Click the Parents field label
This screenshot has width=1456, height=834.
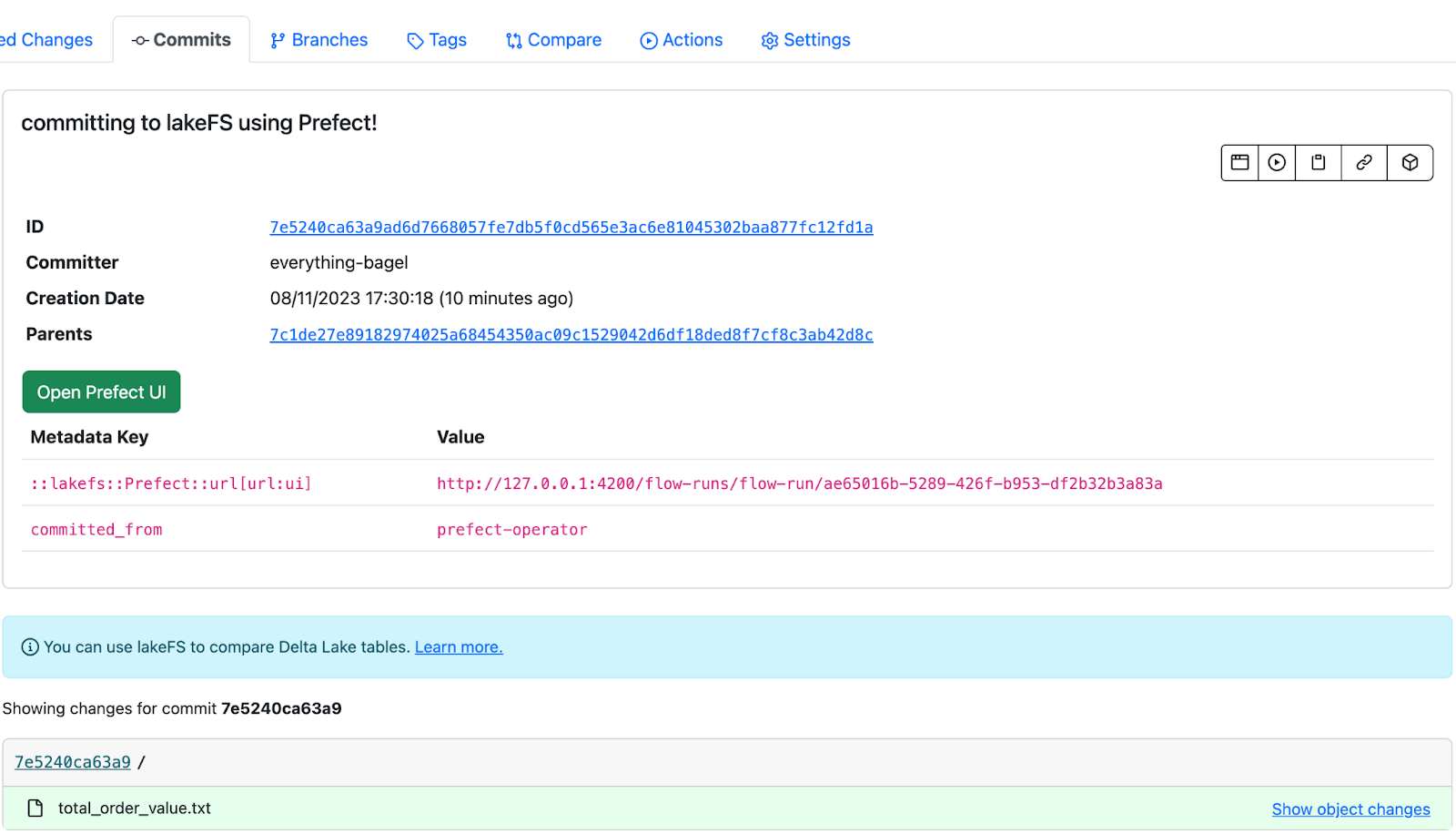pyautogui.click(x=59, y=335)
